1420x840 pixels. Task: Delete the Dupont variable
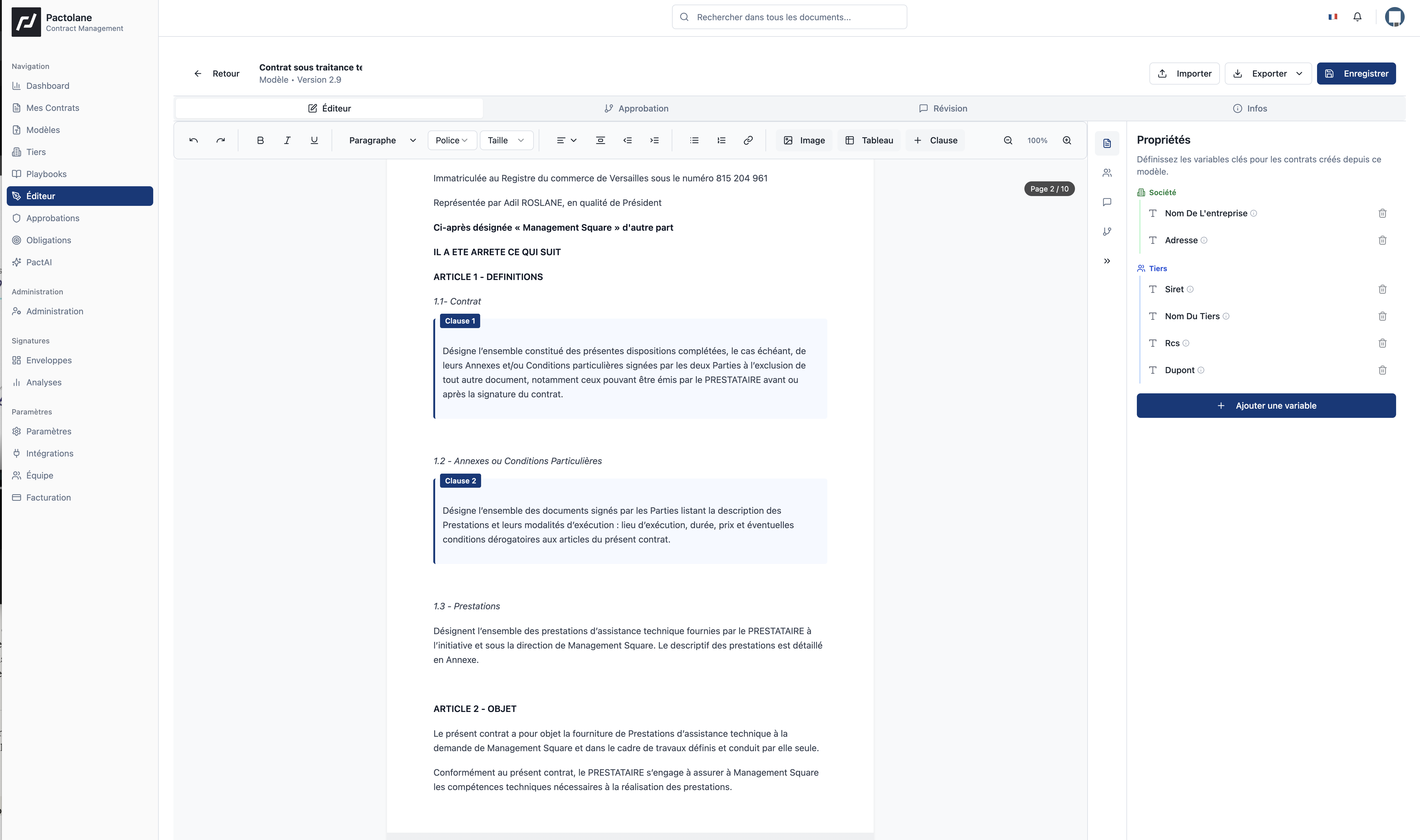point(1383,370)
